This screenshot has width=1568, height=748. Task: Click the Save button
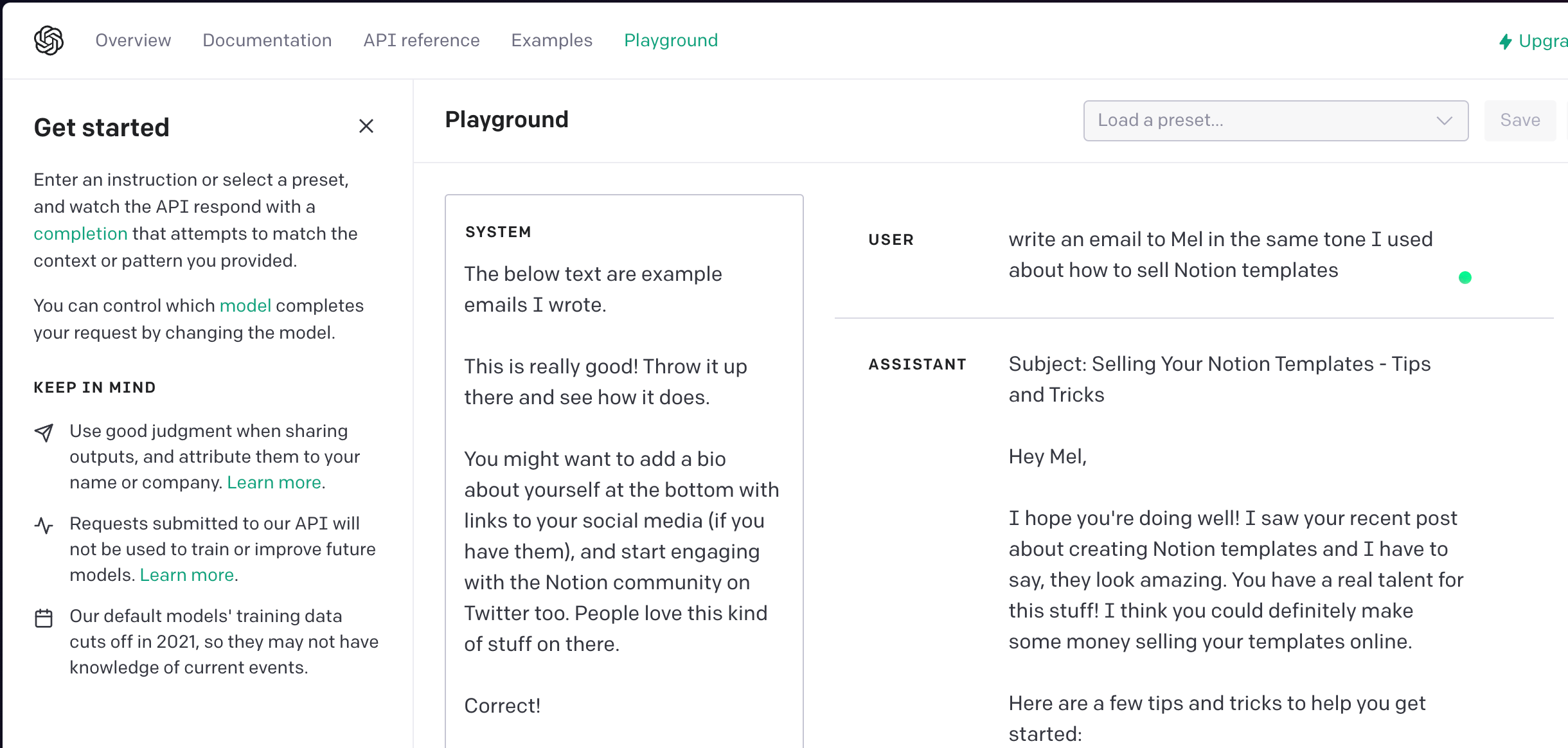click(x=1520, y=121)
